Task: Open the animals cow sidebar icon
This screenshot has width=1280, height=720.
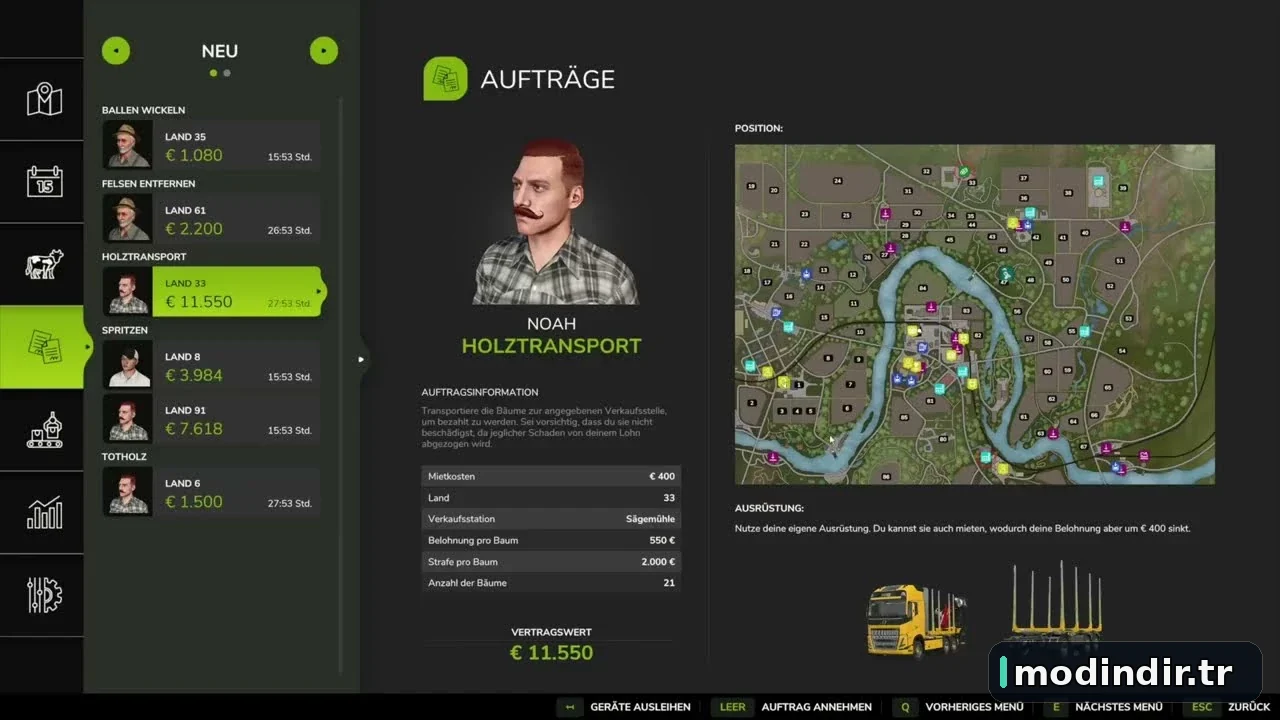Action: click(x=44, y=264)
